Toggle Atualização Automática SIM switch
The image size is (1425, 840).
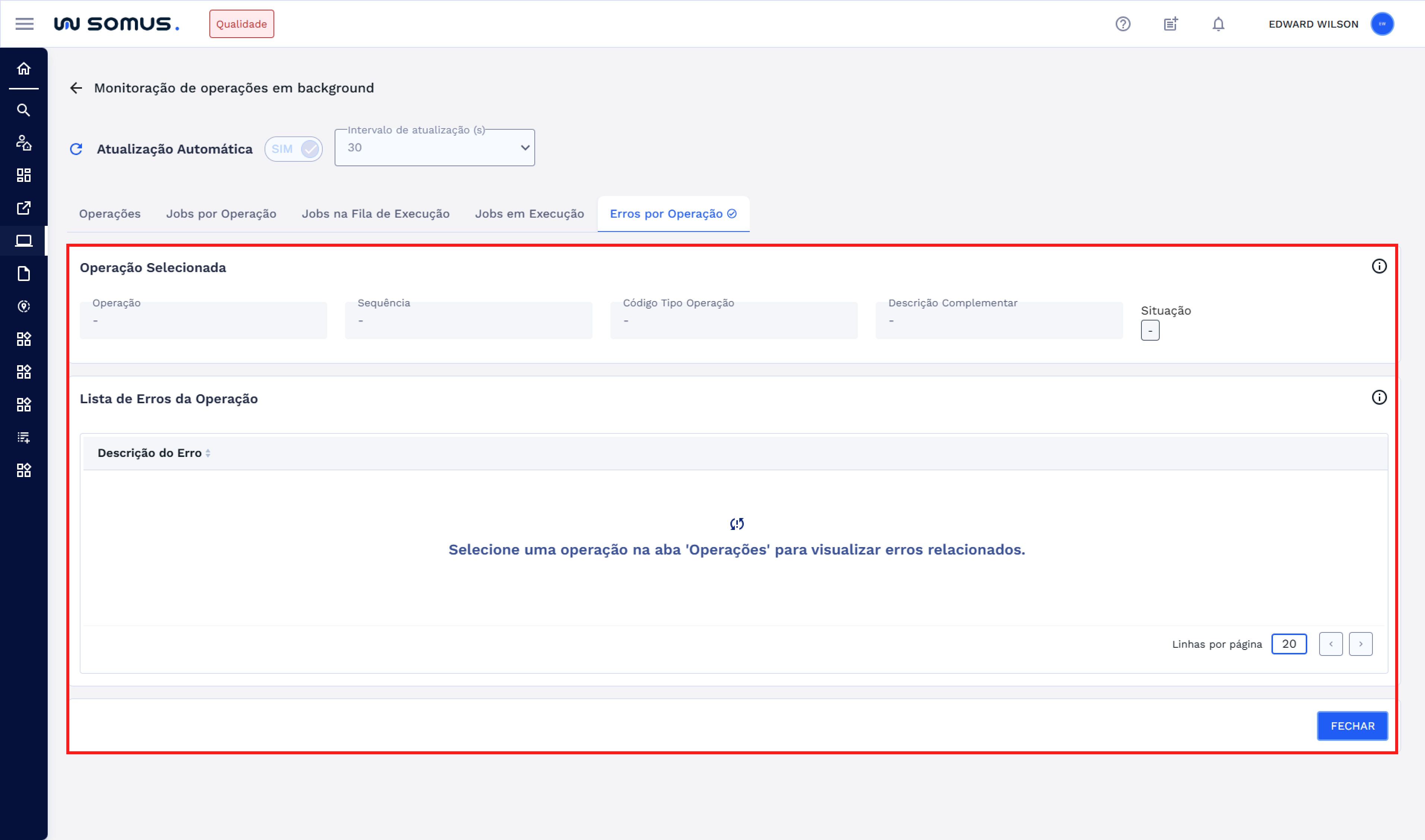(294, 149)
